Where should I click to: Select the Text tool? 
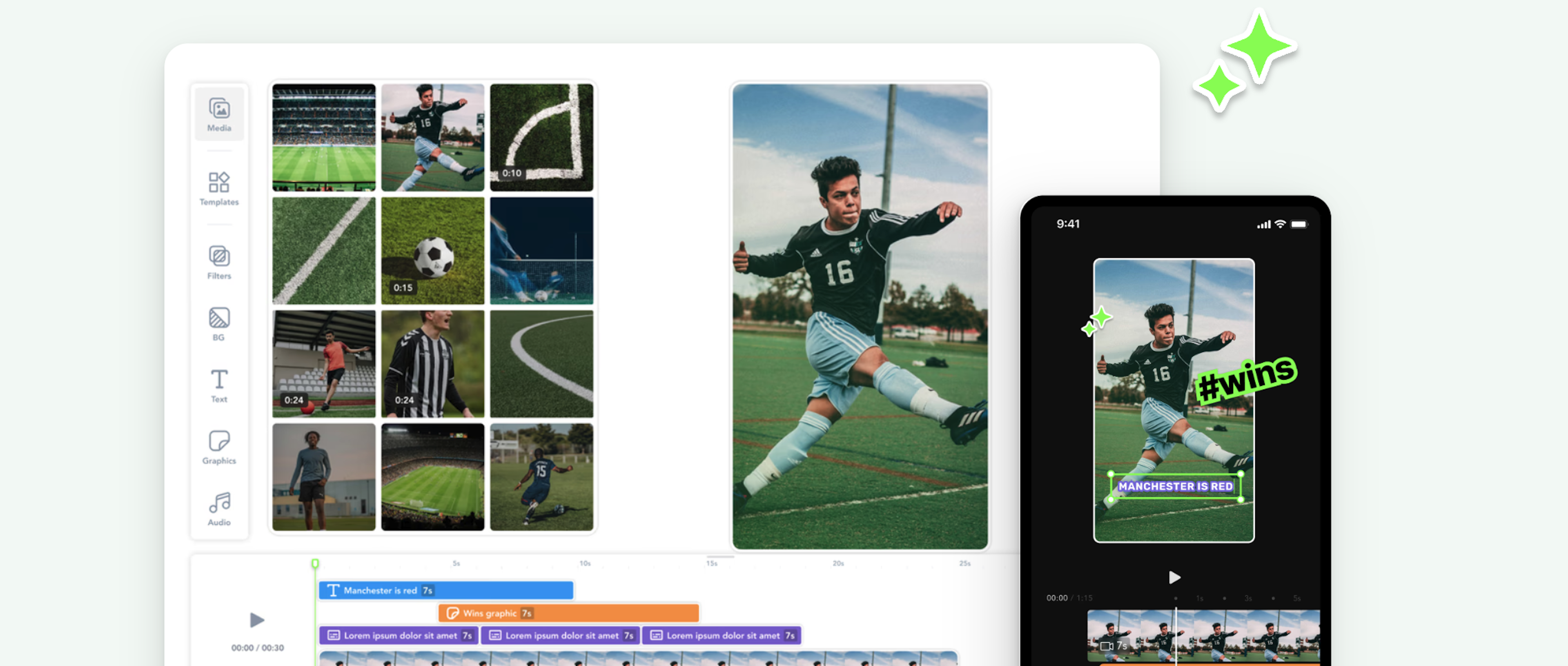click(x=219, y=385)
